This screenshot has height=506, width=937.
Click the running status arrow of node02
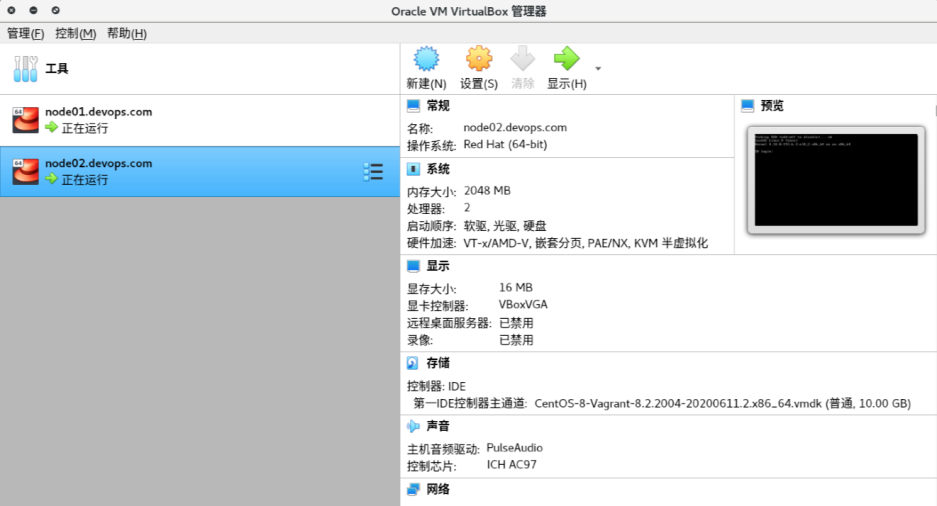pos(51,179)
